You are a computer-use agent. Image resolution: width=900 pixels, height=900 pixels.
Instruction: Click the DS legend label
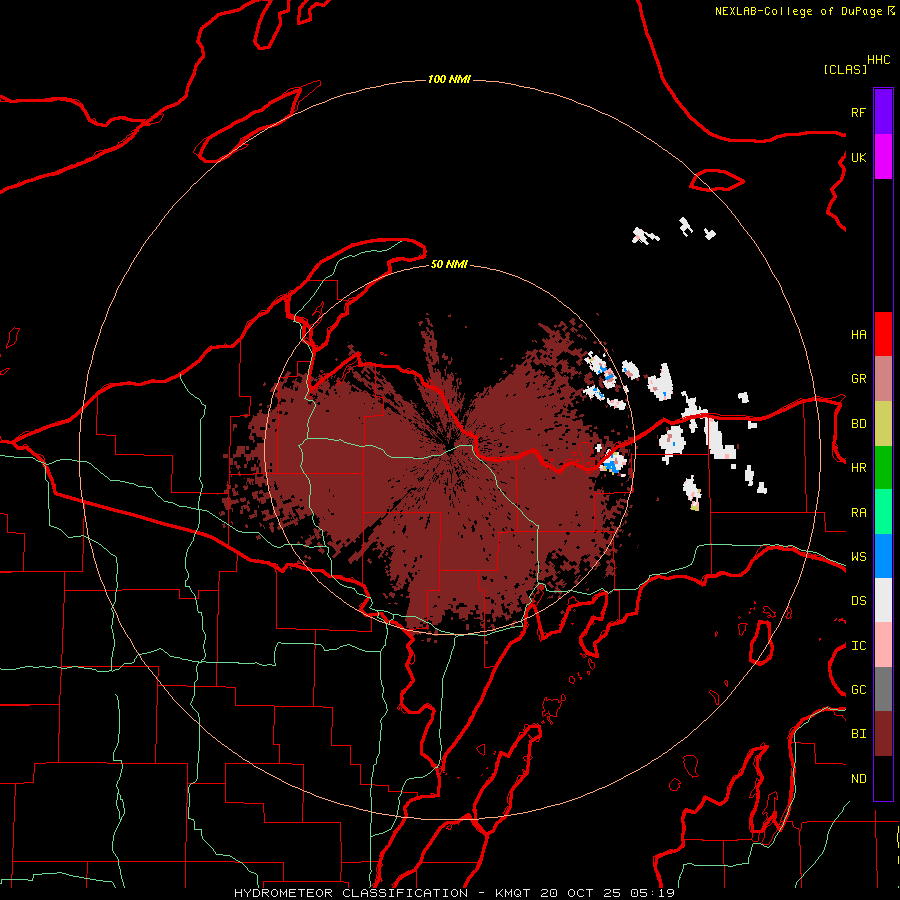click(858, 601)
